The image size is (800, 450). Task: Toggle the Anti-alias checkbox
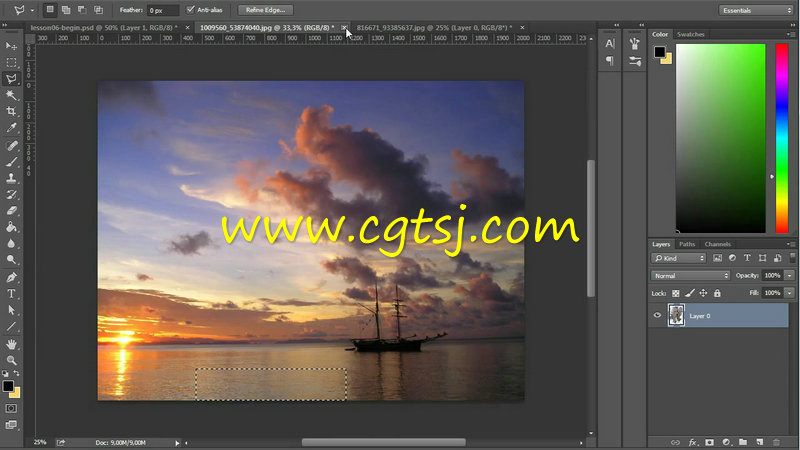pyautogui.click(x=190, y=10)
